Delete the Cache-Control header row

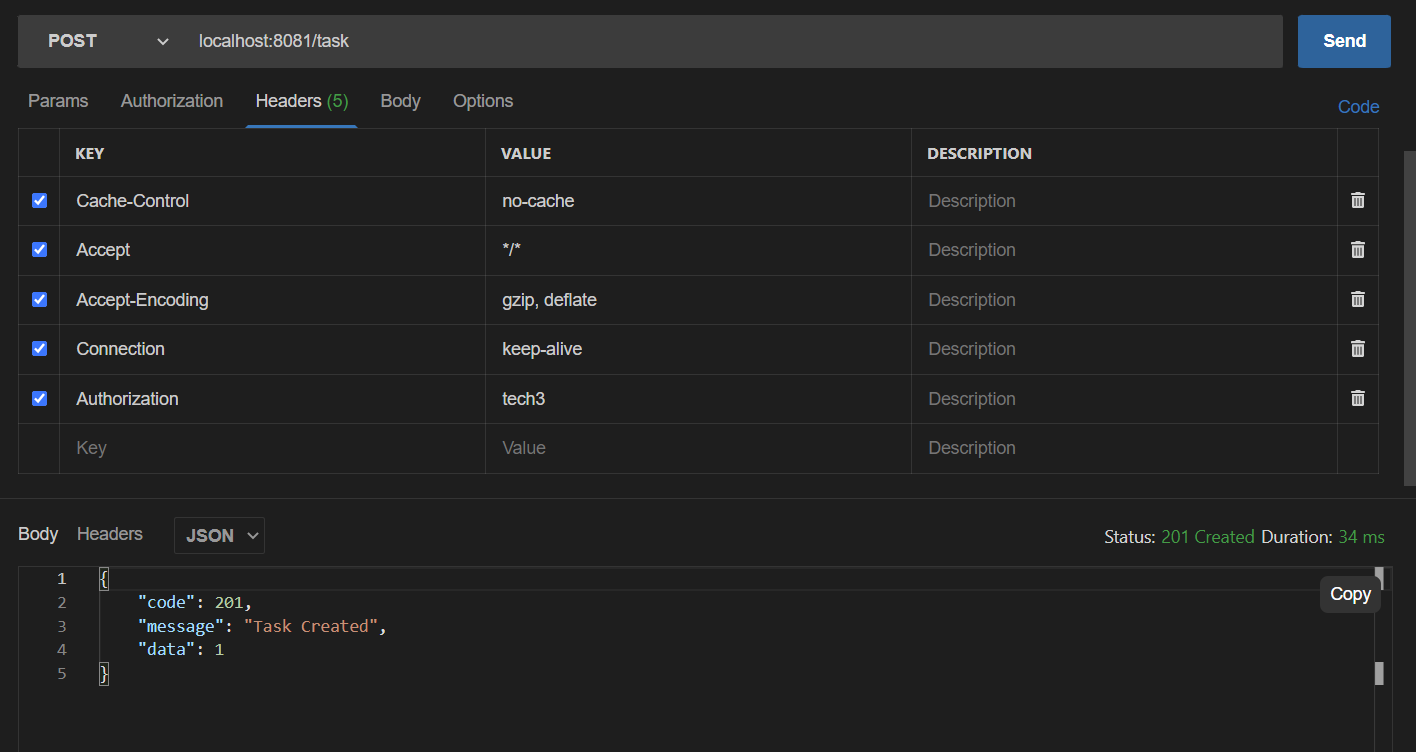click(x=1358, y=200)
